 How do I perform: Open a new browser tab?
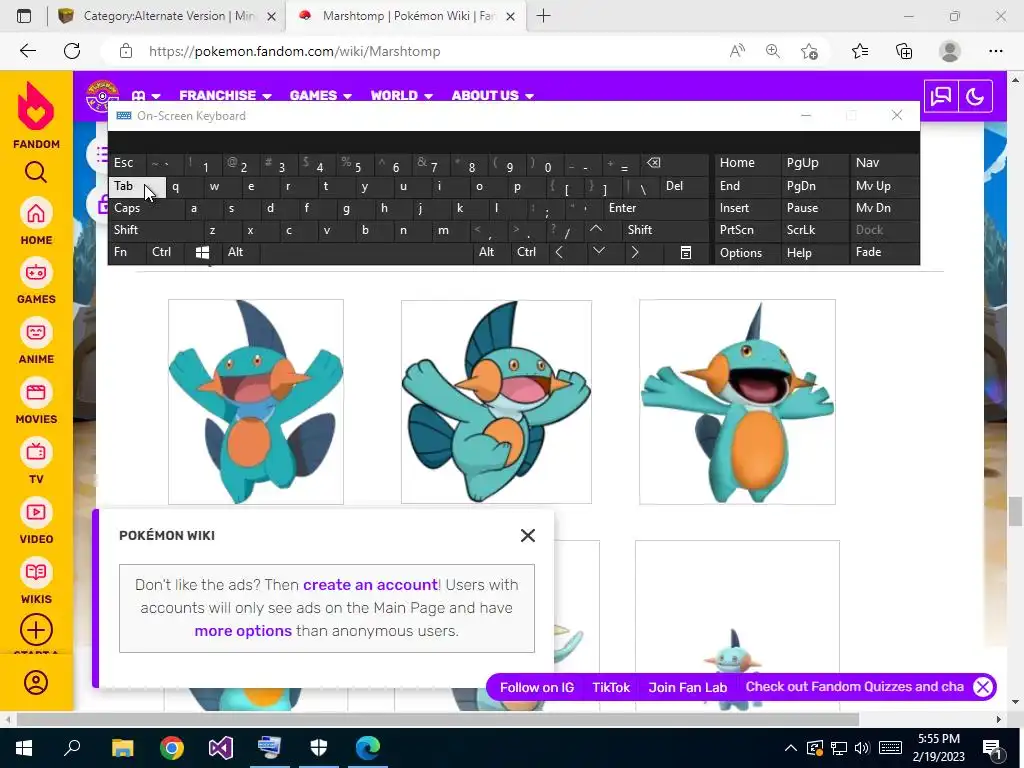click(x=543, y=16)
